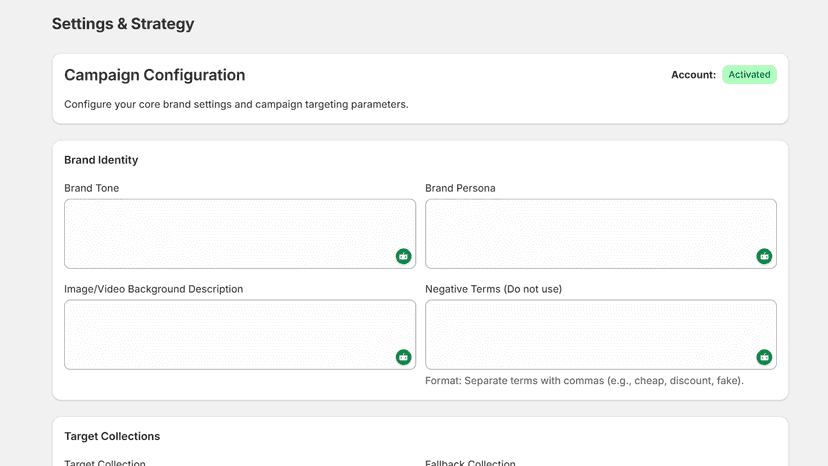
Task: Click the AI bot icon in Brand Persona field
Action: [x=764, y=256]
